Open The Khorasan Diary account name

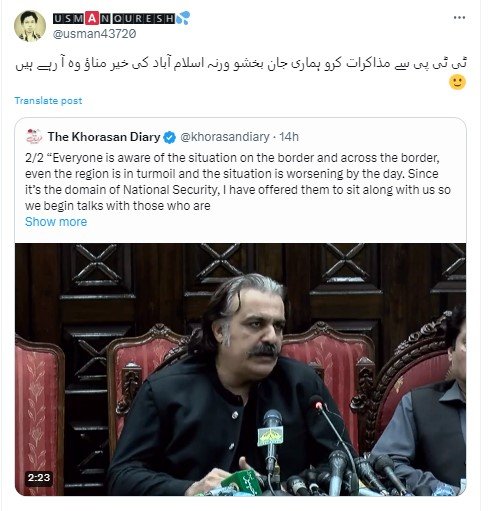click(104, 137)
